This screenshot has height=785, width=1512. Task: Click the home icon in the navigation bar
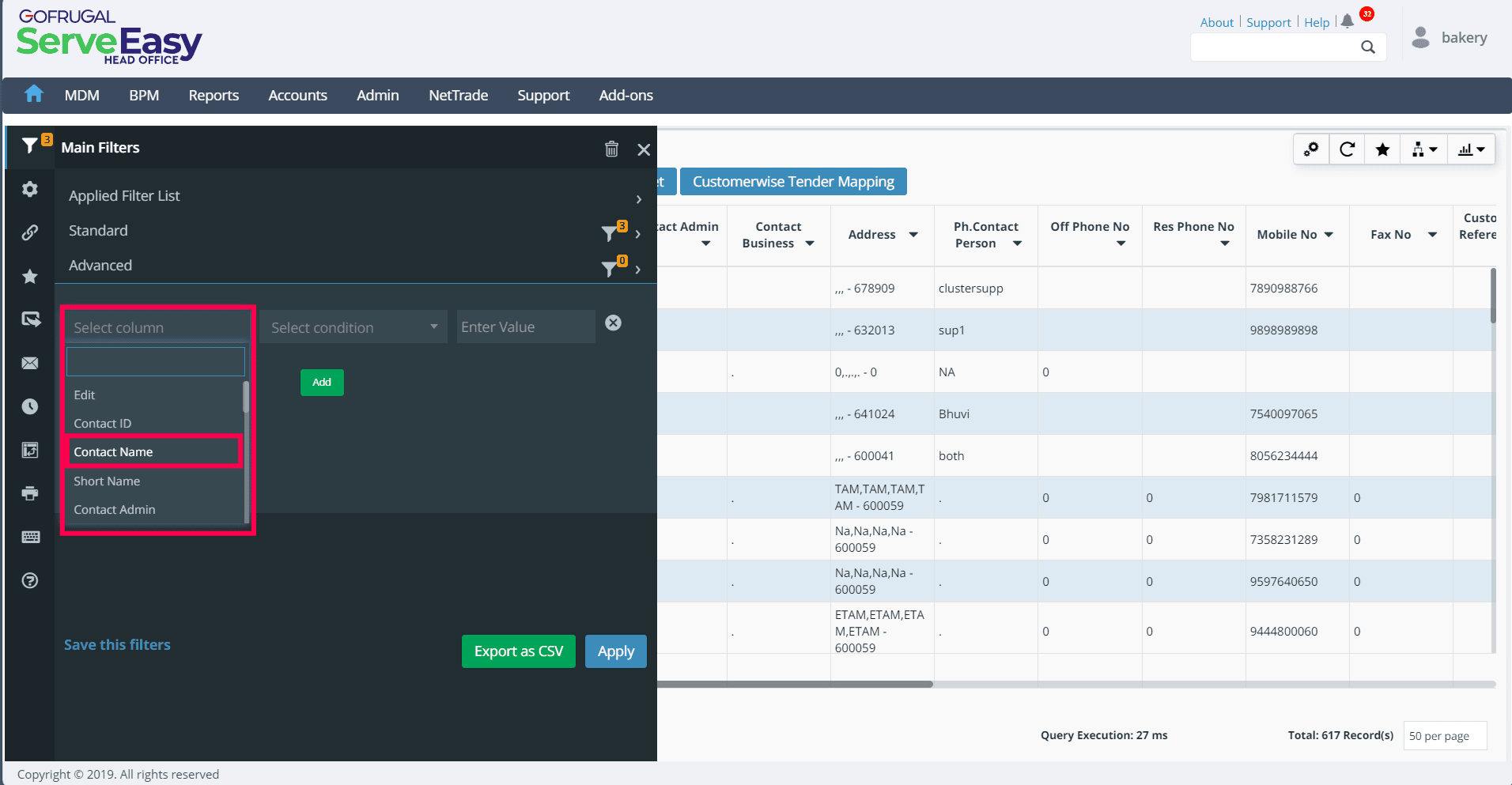click(x=33, y=95)
